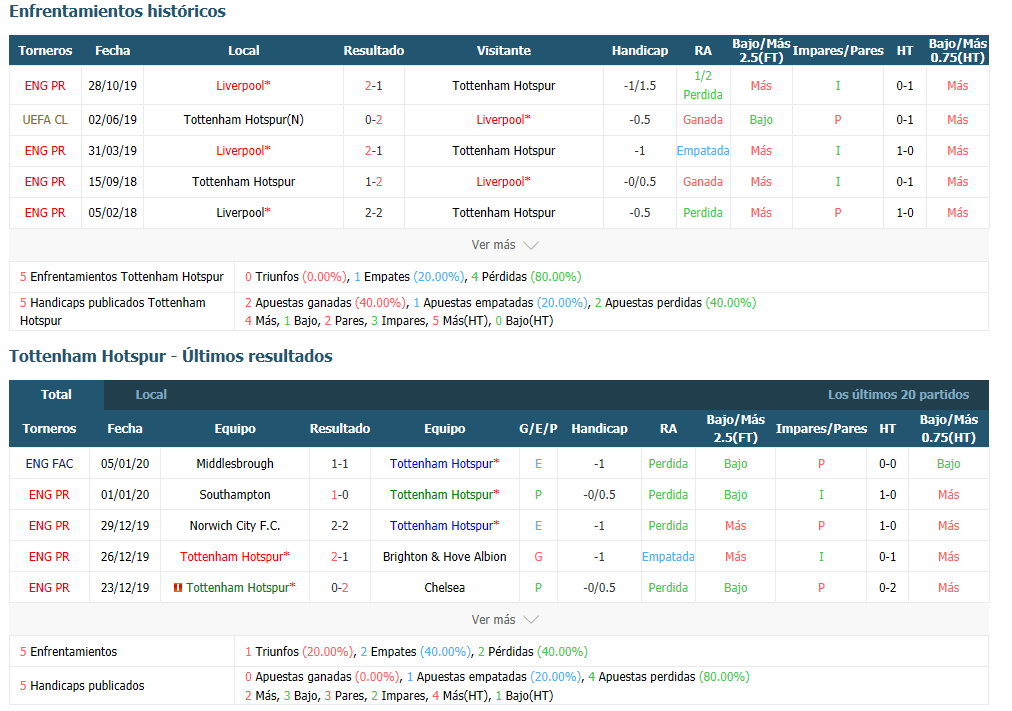The width and height of the screenshot is (1012, 711).
Task: Click the HT score 1-0 in the 05/02/18 row
Action: pos(905,213)
